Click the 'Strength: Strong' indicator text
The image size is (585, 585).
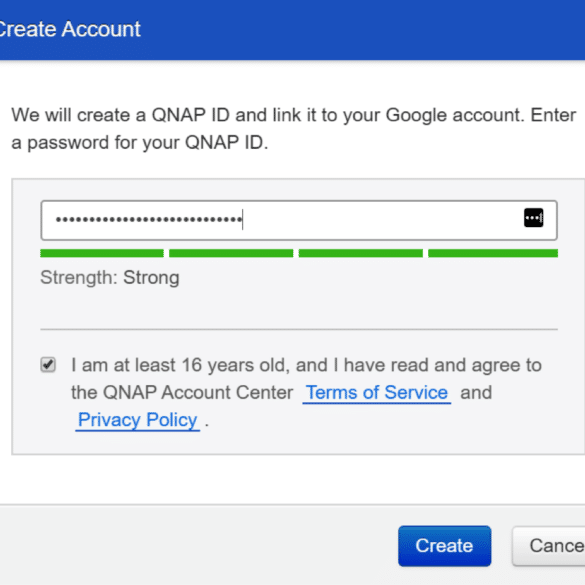[110, 278]
